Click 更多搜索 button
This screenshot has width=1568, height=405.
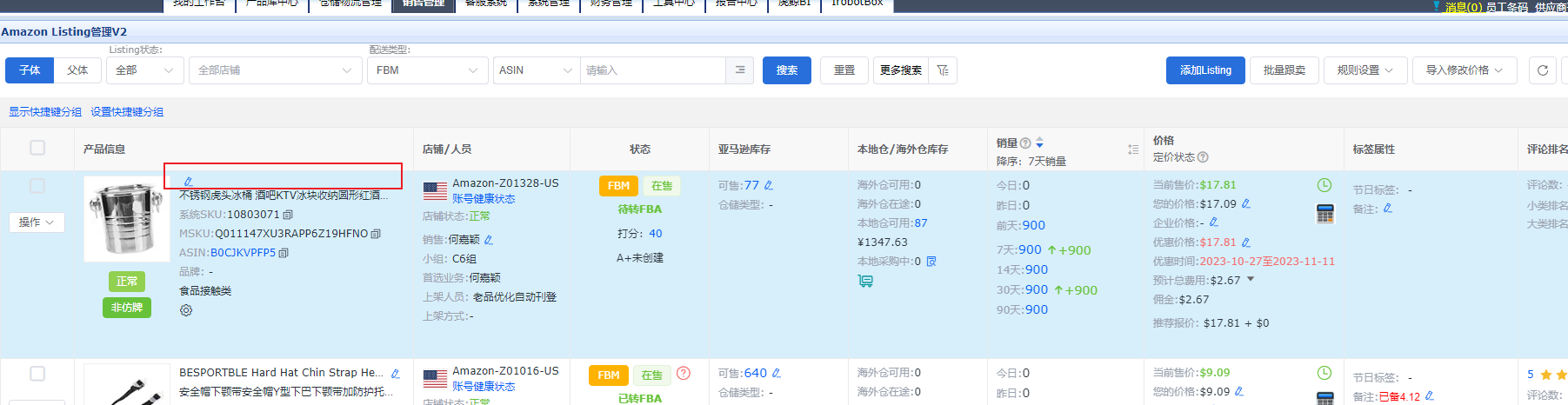tap(901, 70)
